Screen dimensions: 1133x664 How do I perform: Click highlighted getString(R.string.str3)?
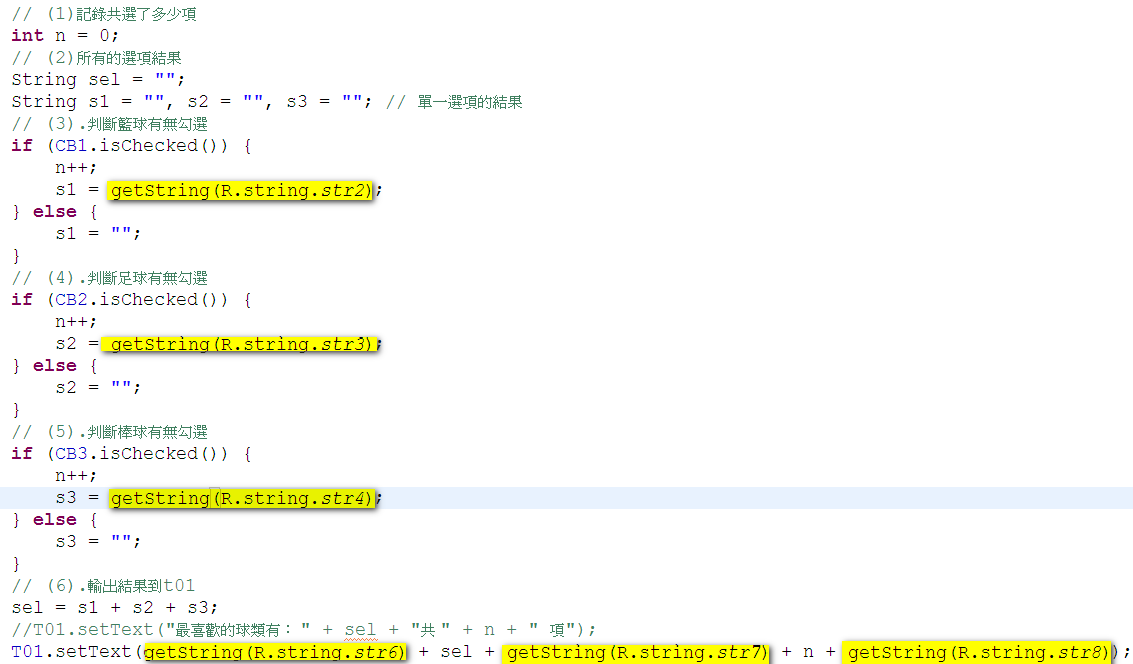pyautogui.click(x=241, y=344)
